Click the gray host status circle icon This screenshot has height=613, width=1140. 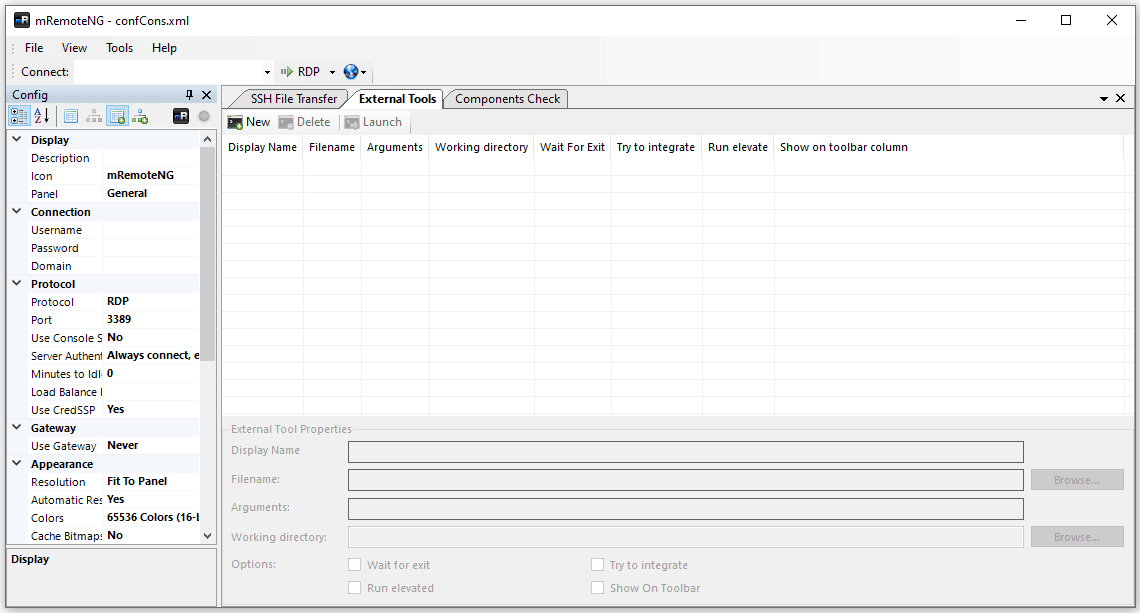[x=204, y=116]
